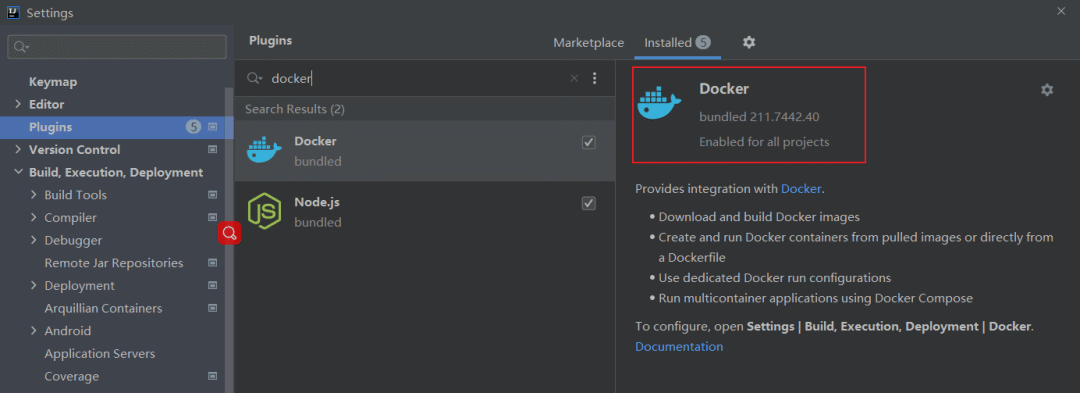Open Remote Jar Repositories settings

(x=114, y=263)
